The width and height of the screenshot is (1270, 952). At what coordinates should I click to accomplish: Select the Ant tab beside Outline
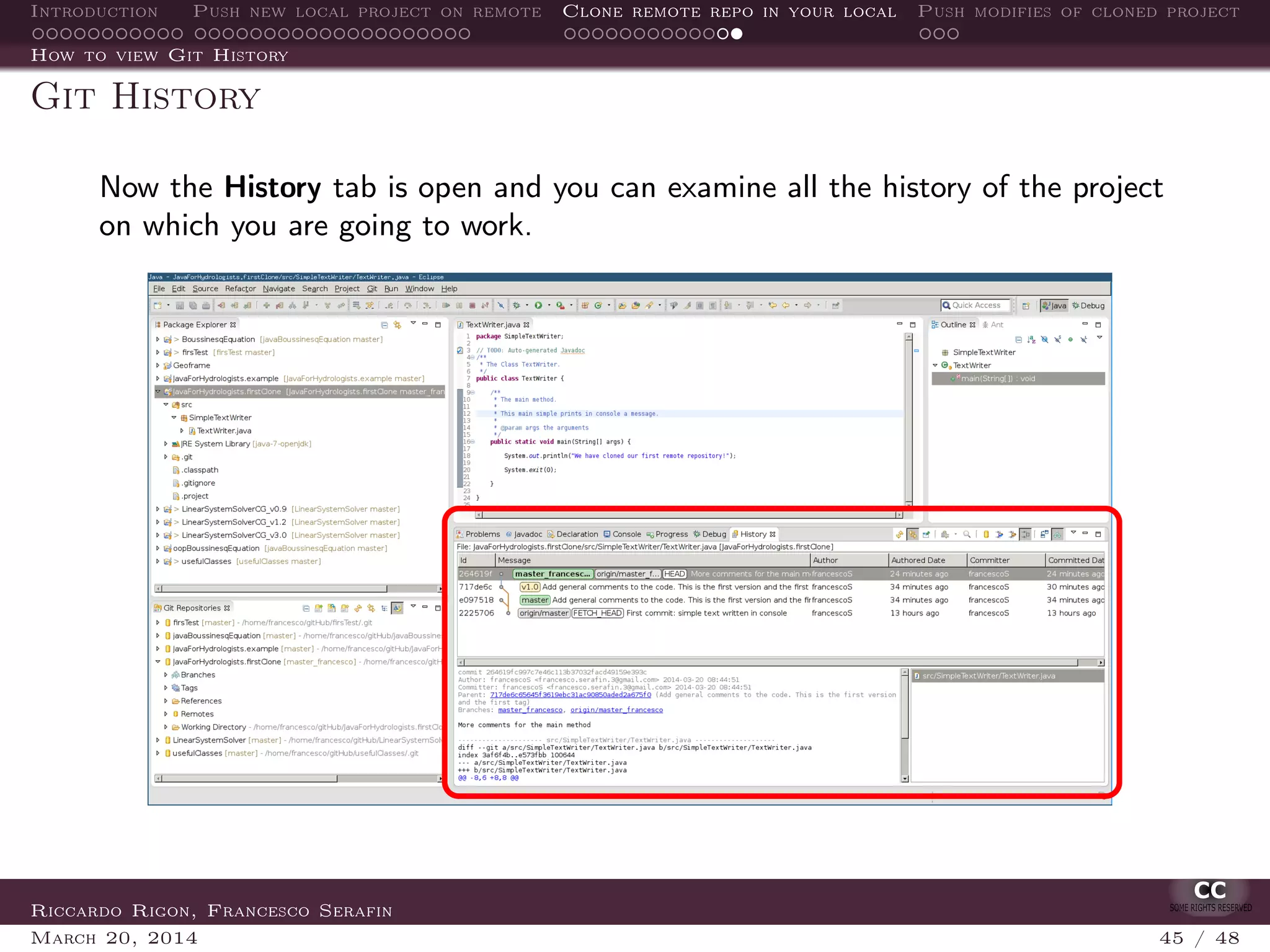[x=993, y=325]
